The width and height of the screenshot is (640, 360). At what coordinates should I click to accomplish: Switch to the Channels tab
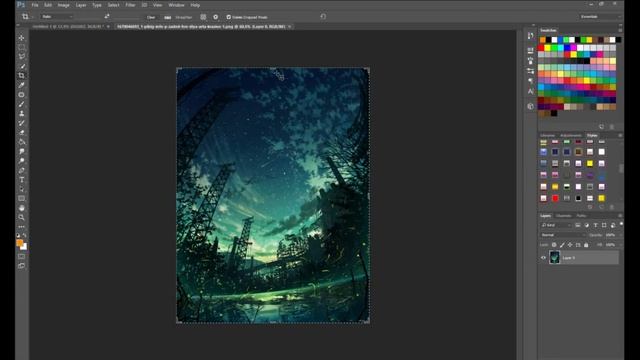564,216
